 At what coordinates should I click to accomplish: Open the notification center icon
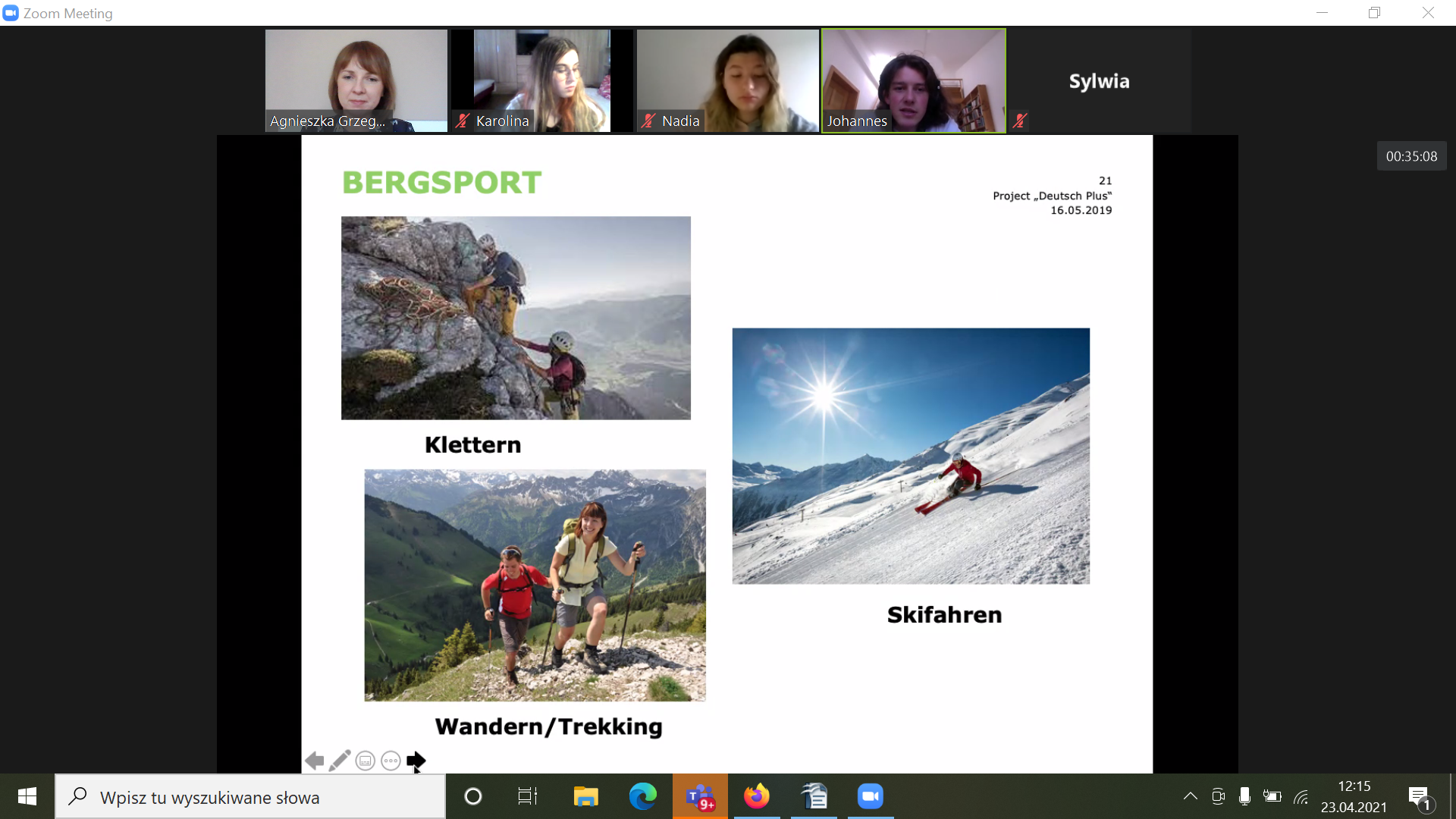(x=1420, y=797)
